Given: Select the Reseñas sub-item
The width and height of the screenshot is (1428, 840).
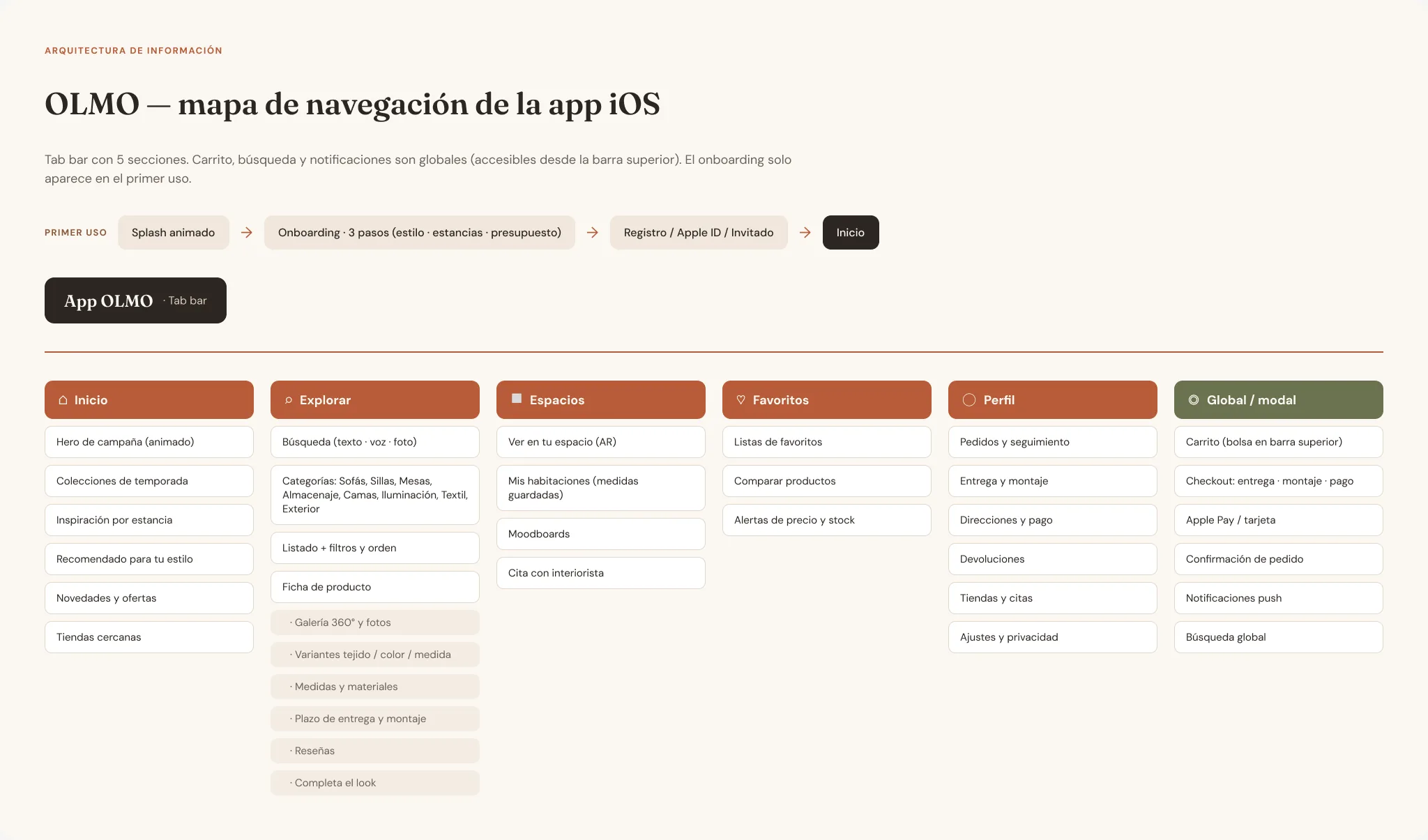Looking at the screenshot, I should pos(375,751).
